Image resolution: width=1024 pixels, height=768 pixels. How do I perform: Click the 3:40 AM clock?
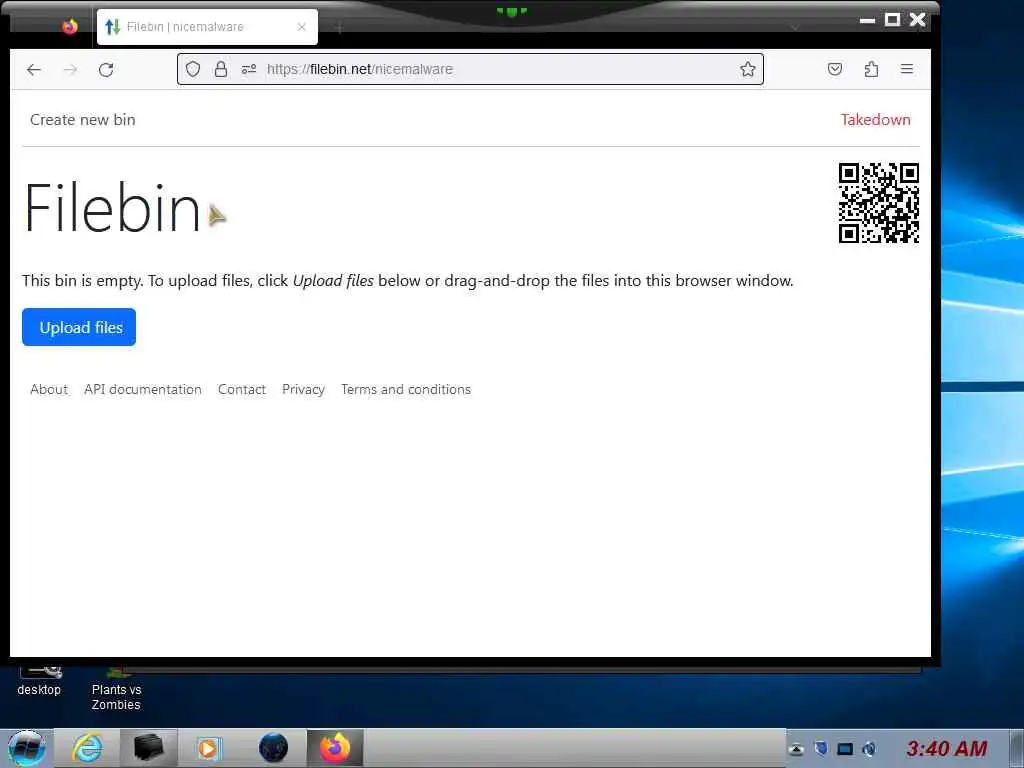click(x=946, y=748)
